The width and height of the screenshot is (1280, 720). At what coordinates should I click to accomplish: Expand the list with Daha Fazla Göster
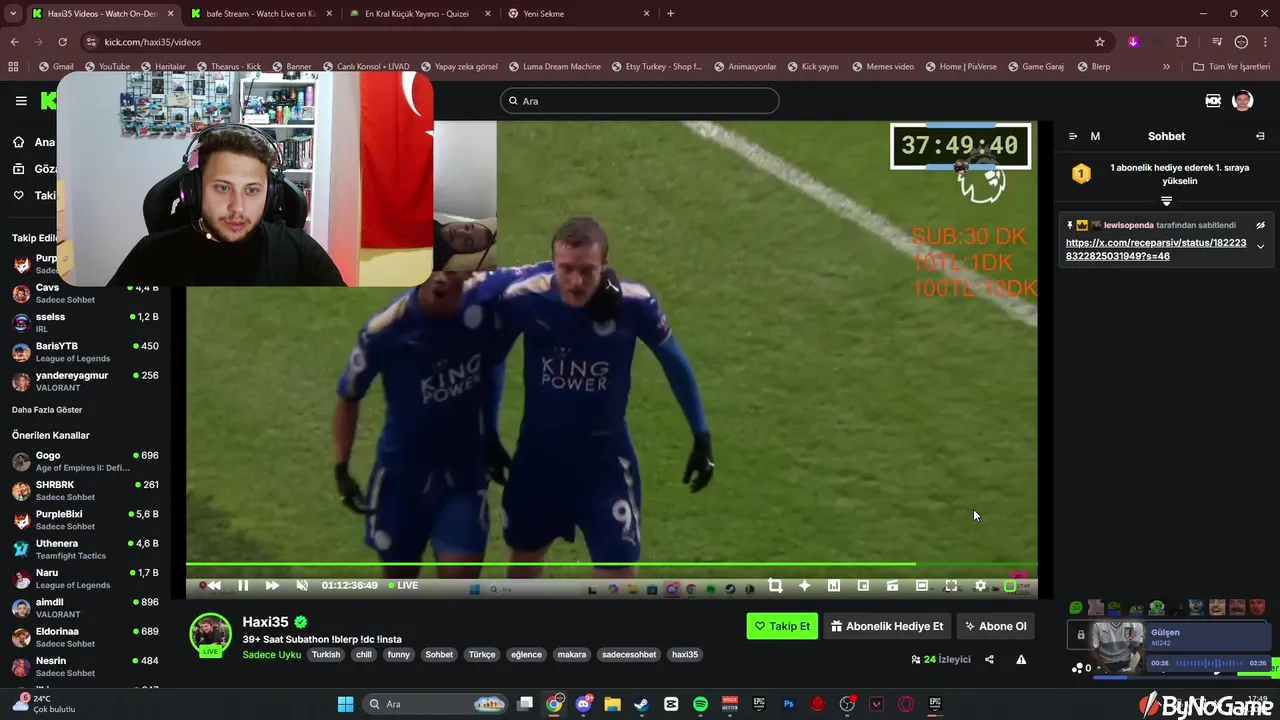click(47, 410)
